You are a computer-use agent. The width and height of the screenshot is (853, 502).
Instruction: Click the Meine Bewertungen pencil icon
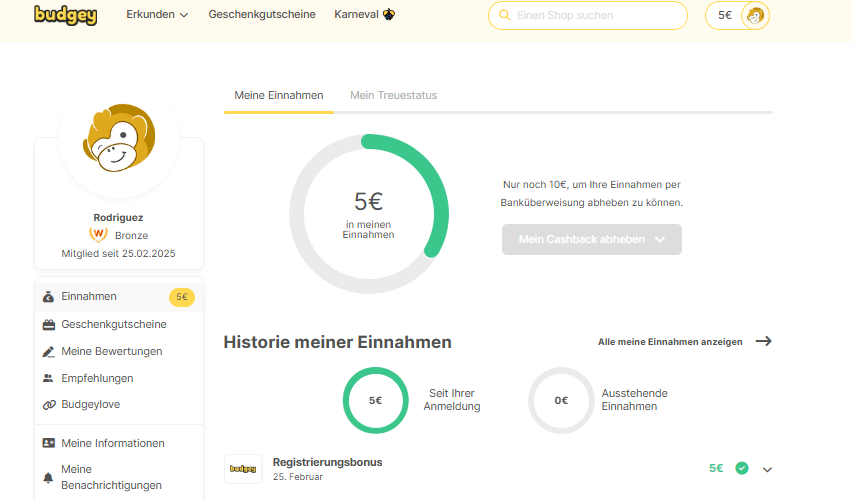point(48,352)
